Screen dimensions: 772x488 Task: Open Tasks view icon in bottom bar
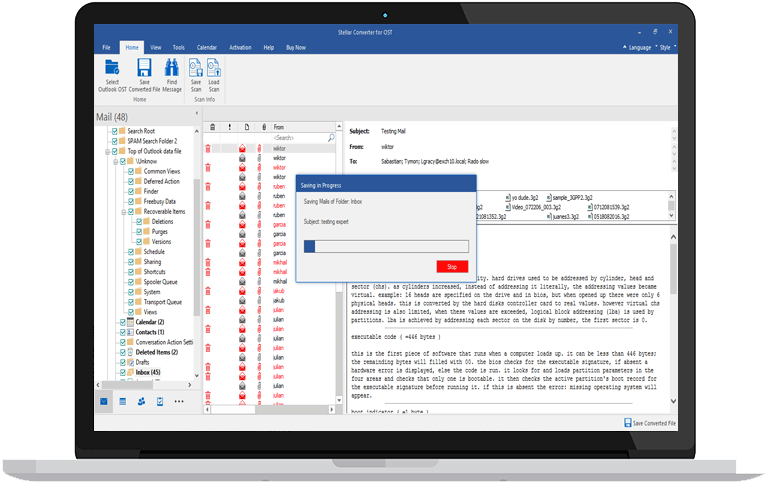click(160, 402)
